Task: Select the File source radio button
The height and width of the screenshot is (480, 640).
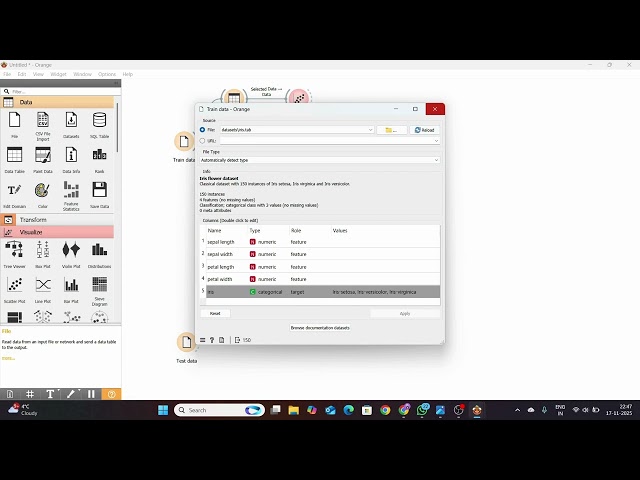Action: tap(202, 130)
